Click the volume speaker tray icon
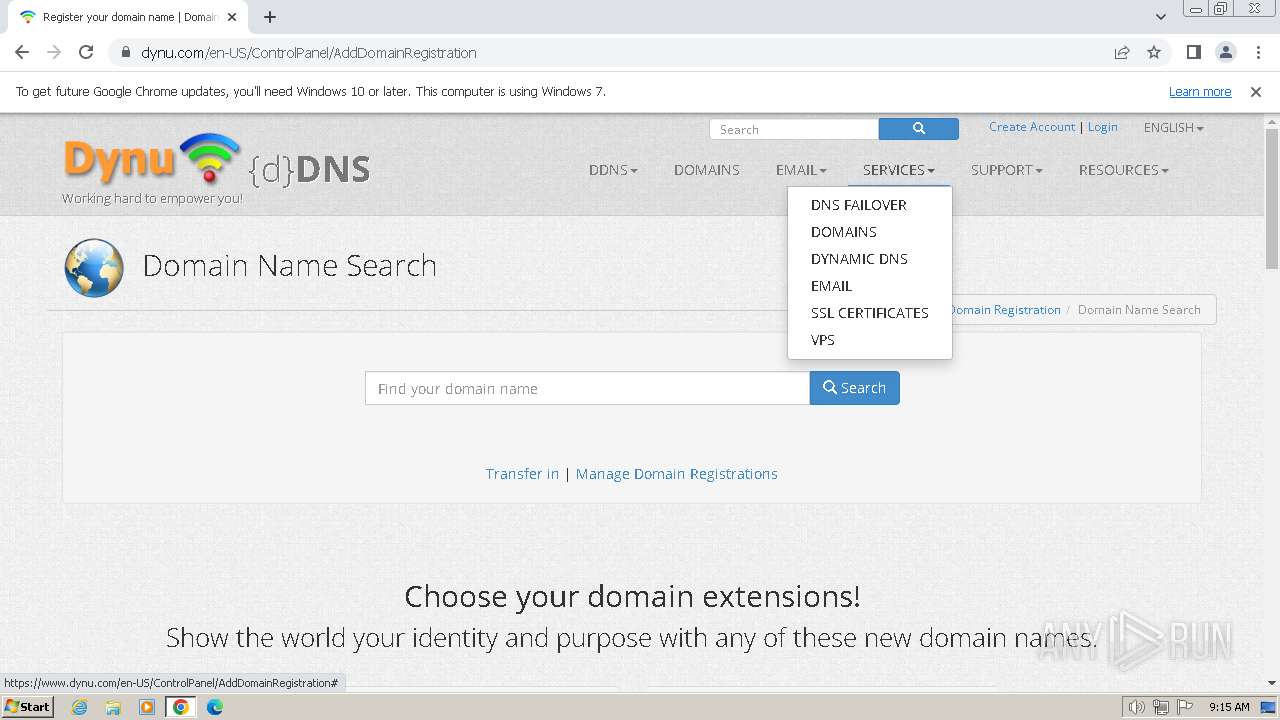1280x720 pixels. pos(1136,707)
